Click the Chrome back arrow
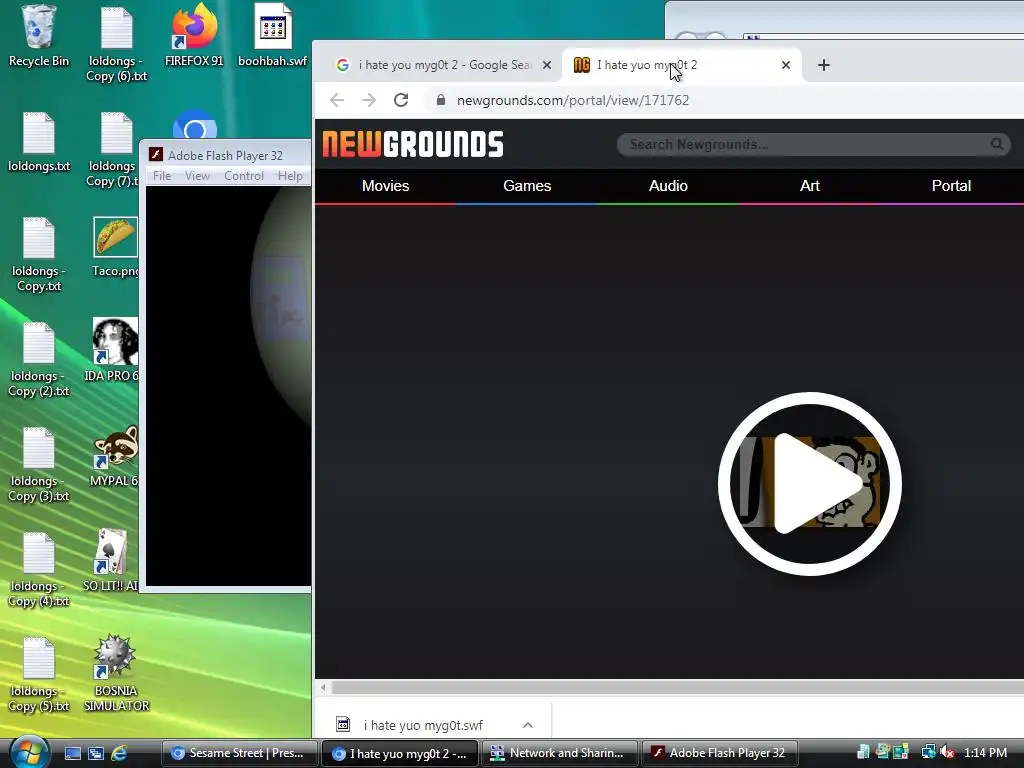 [337, 100]
